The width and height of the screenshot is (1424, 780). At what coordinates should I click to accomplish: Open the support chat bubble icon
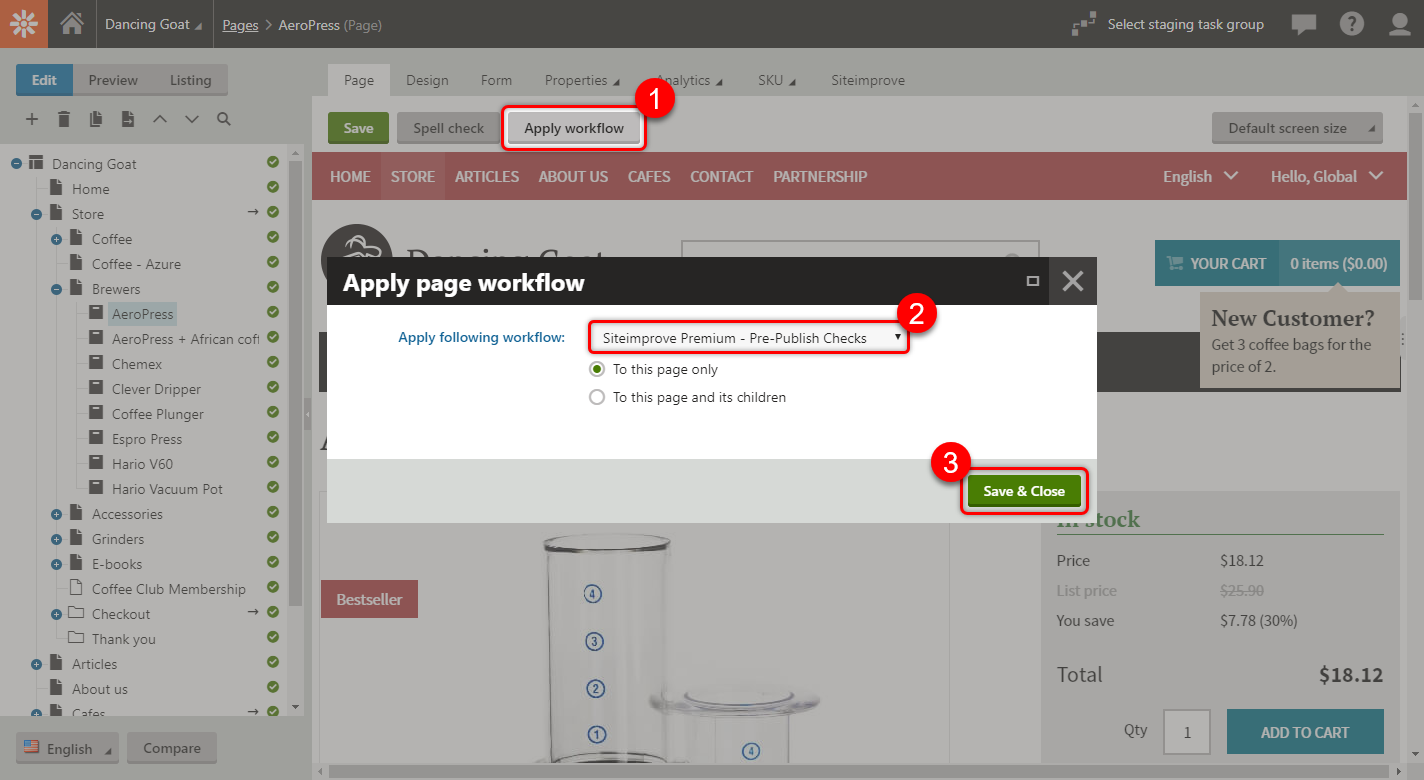[x=1303, y=25]
